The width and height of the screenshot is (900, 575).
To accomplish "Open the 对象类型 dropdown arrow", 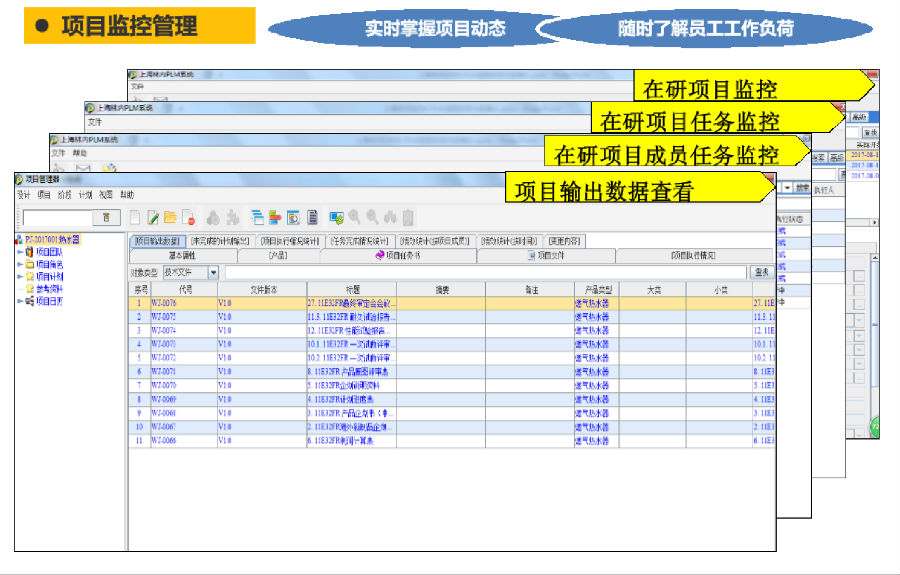I will click(x=213, y=272).
